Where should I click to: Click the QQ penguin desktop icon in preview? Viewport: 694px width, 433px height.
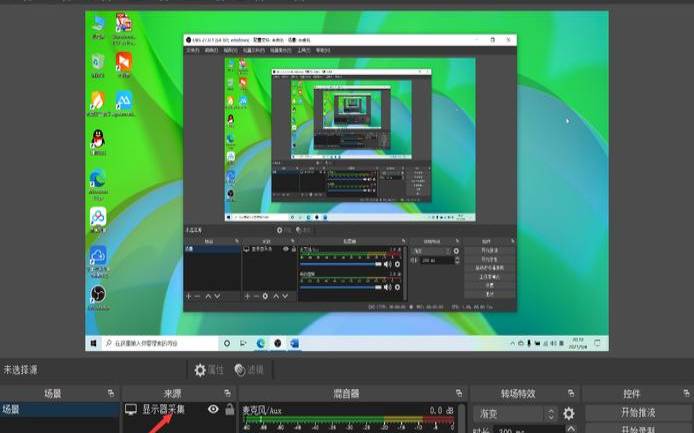98,142
